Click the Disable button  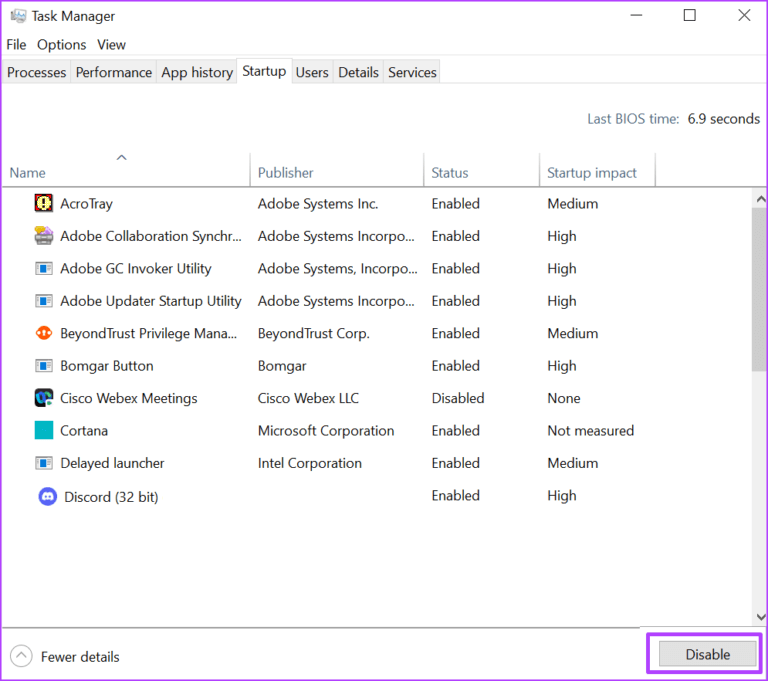click(x=708, y=654)
